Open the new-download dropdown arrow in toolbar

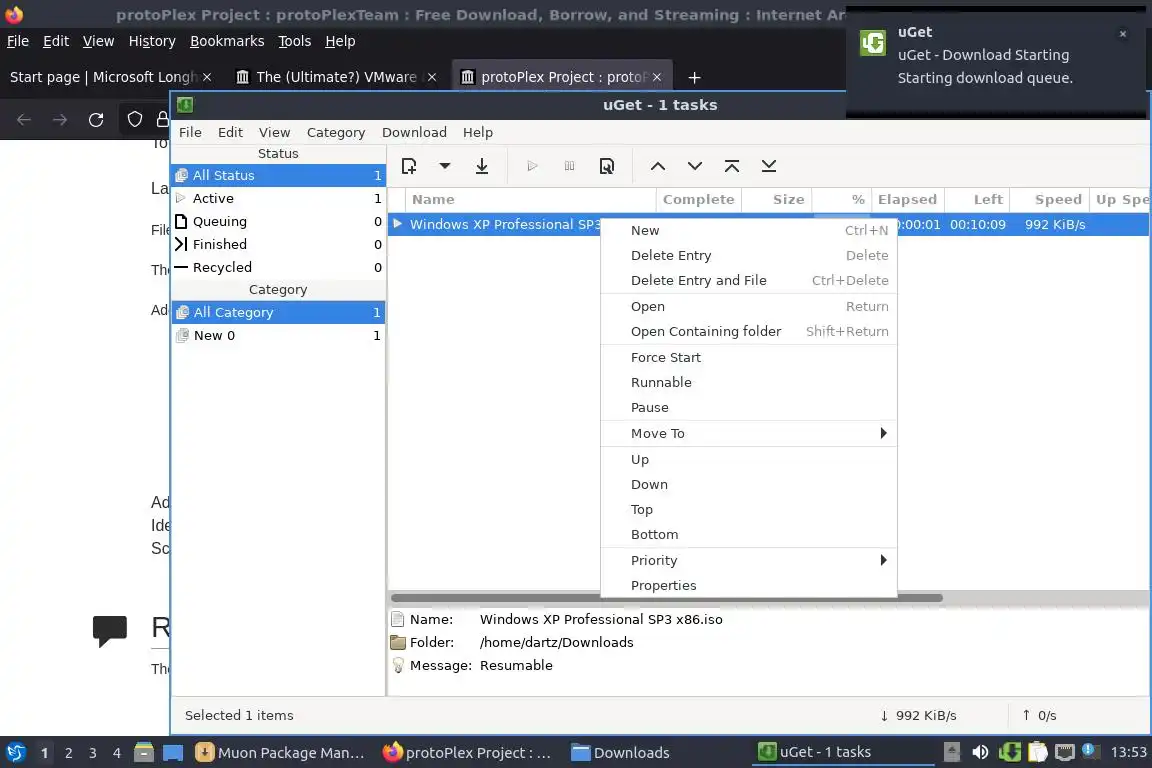coord(444,166)
